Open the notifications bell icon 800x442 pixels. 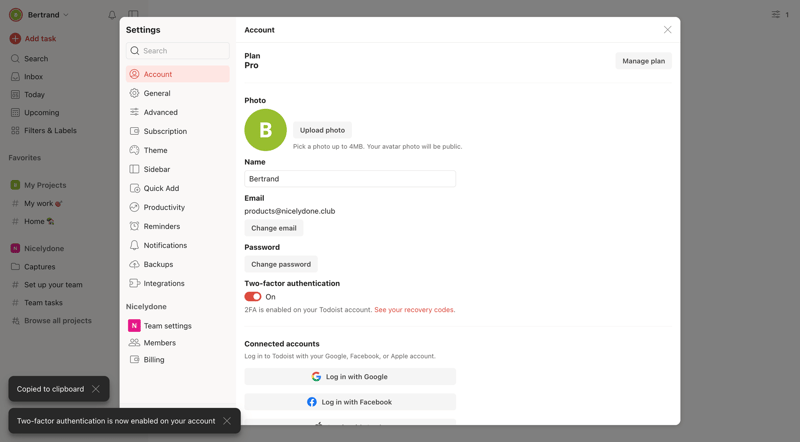112,15
